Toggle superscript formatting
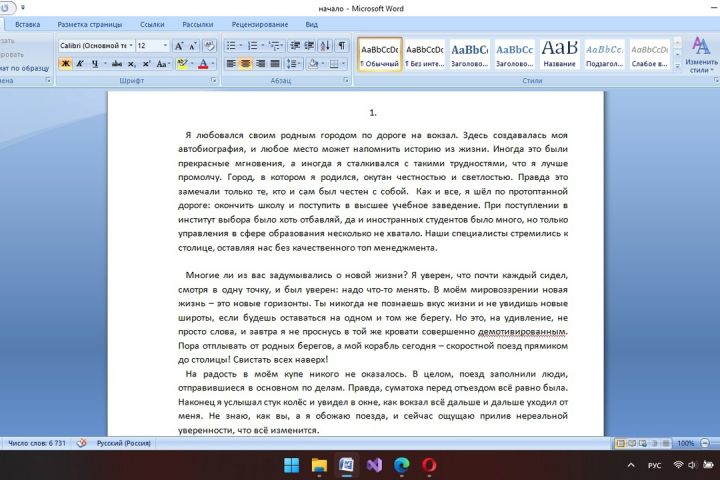 point(146,64)
